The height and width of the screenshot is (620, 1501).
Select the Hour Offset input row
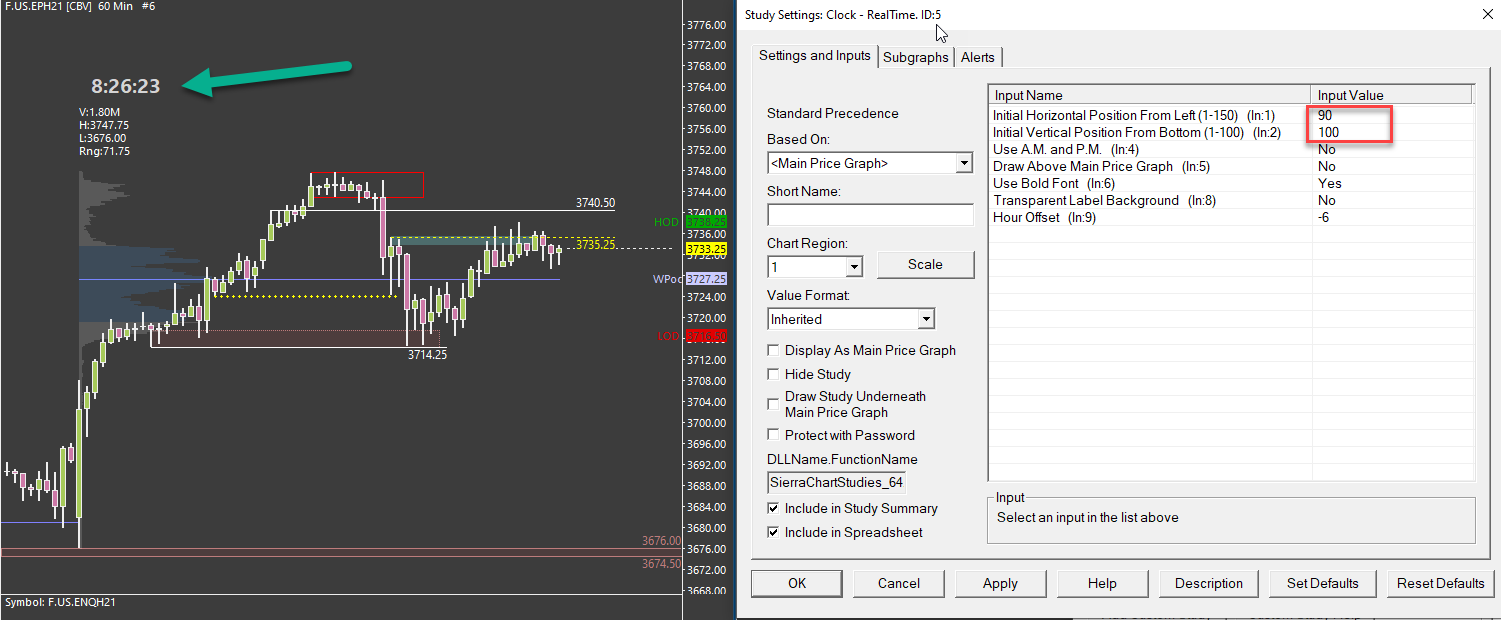(x=1231, y=217)
